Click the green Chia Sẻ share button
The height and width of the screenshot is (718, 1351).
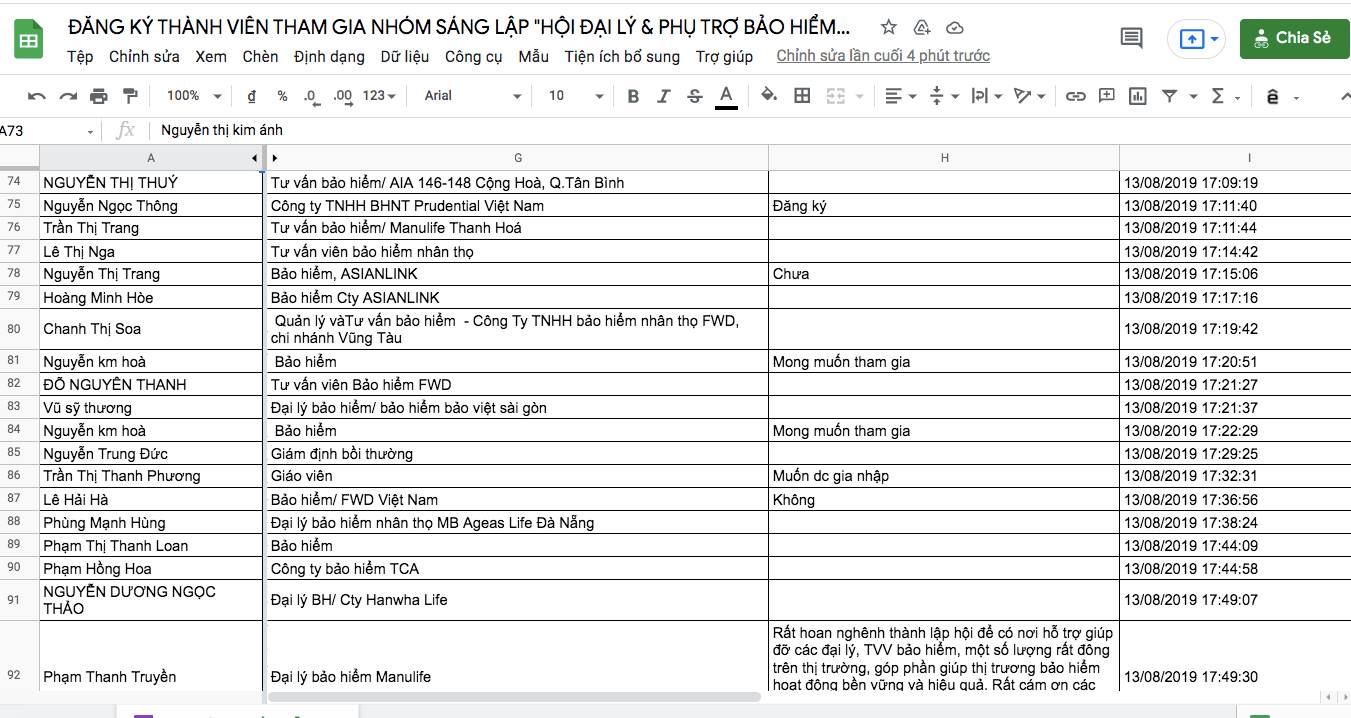point(1294,38)
